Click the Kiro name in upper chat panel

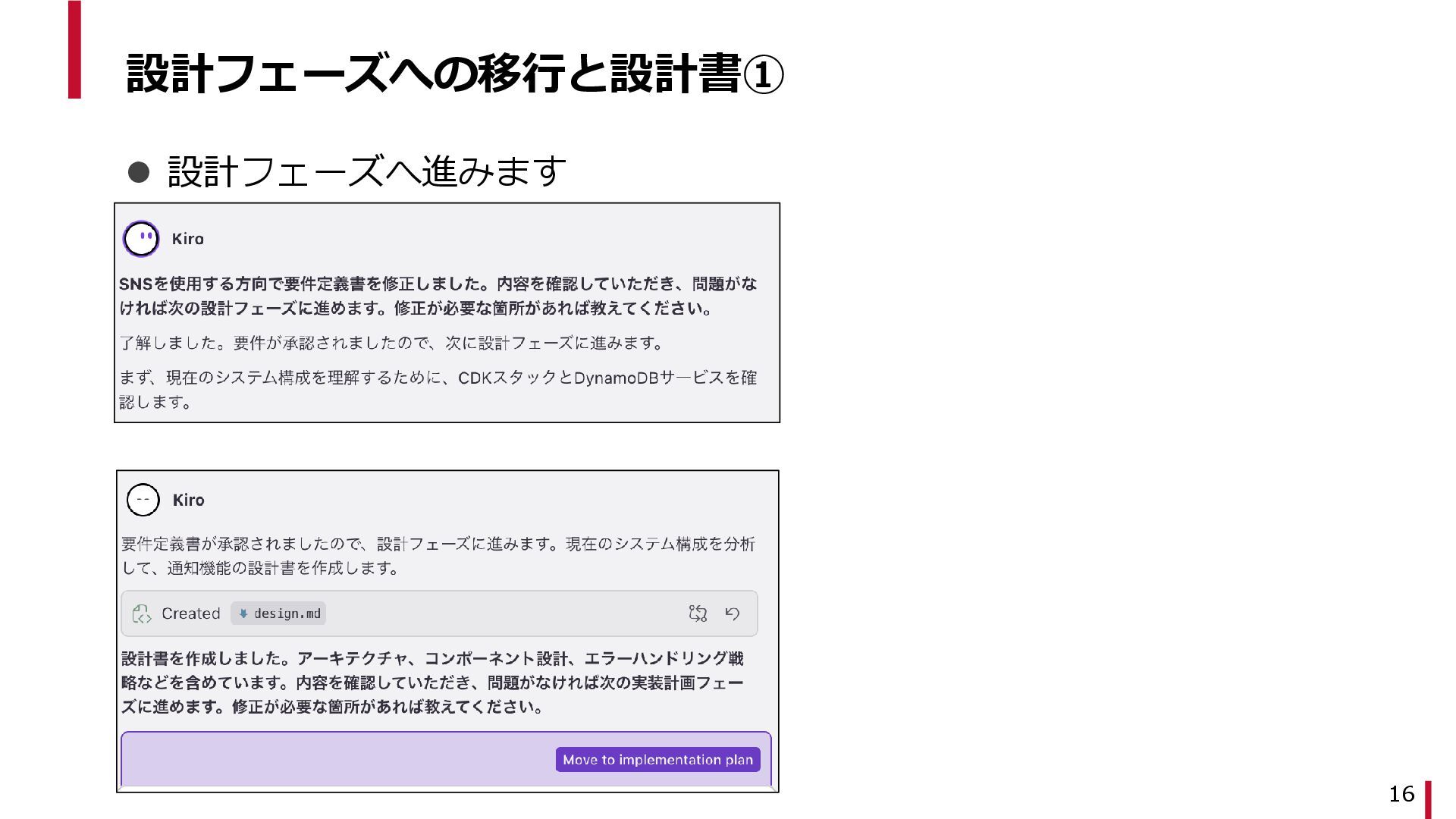(x=187, y=239)
